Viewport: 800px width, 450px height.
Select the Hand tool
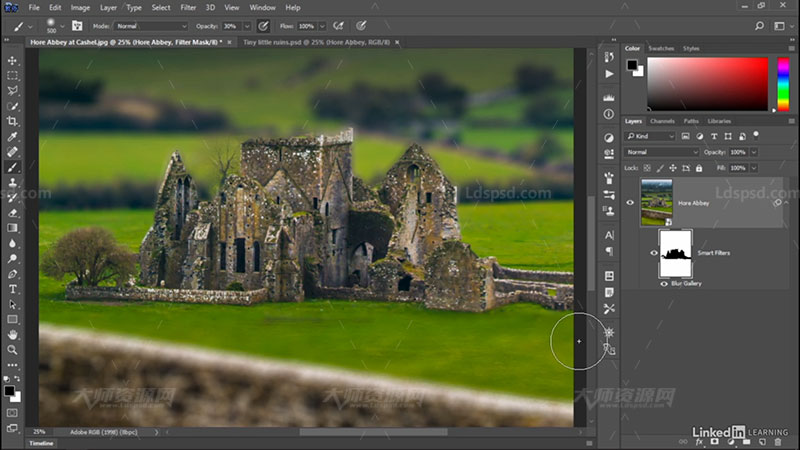point(12,335)
